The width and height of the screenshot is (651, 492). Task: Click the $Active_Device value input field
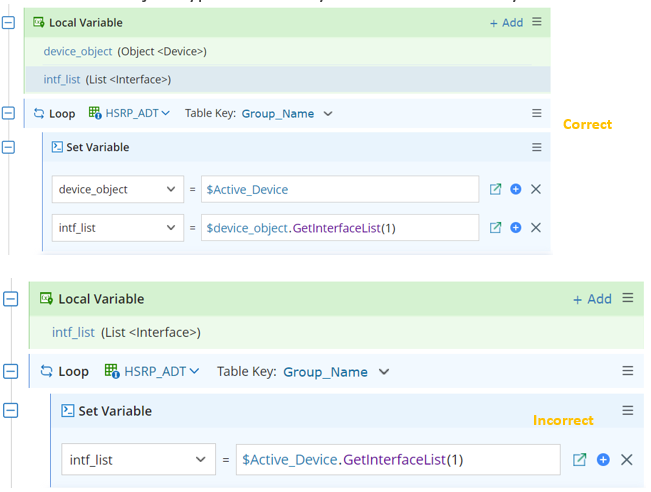(x=339, y=189)
